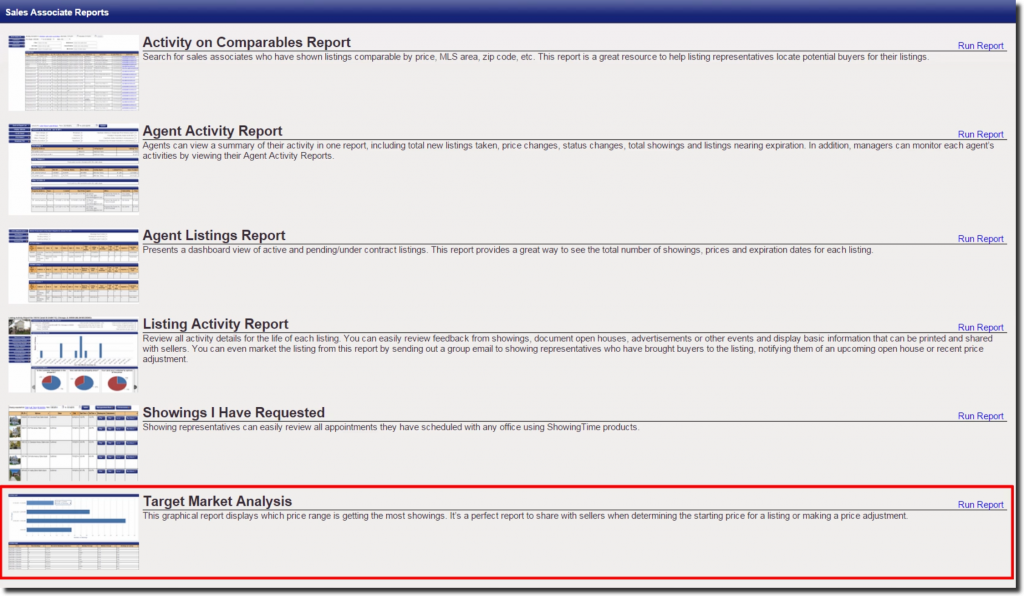Image resolution: width=1024 pixels, height=596 pixels.
Task: Run the Agent Activity Report
Action: tap(981, 134)
